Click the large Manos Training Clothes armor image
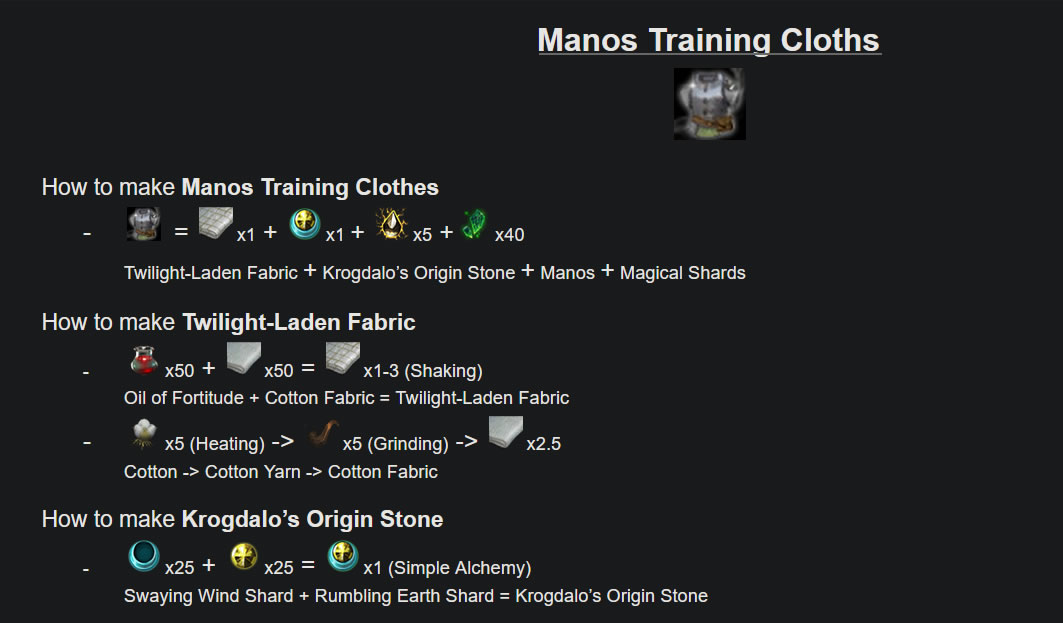 coord(709,104)
